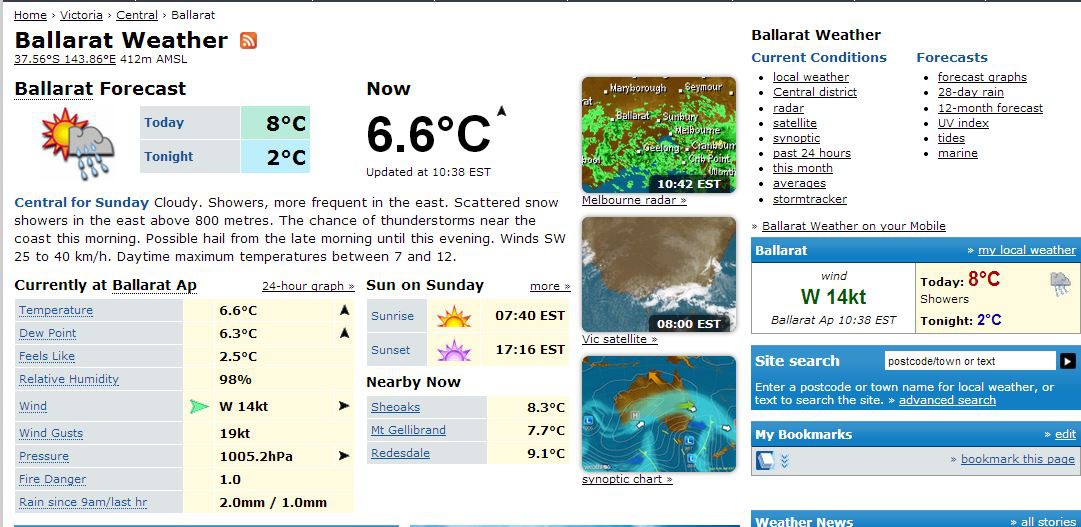Screen dimensions: 1081x527
Task: Open the UV index link
Action: point(963,123)
